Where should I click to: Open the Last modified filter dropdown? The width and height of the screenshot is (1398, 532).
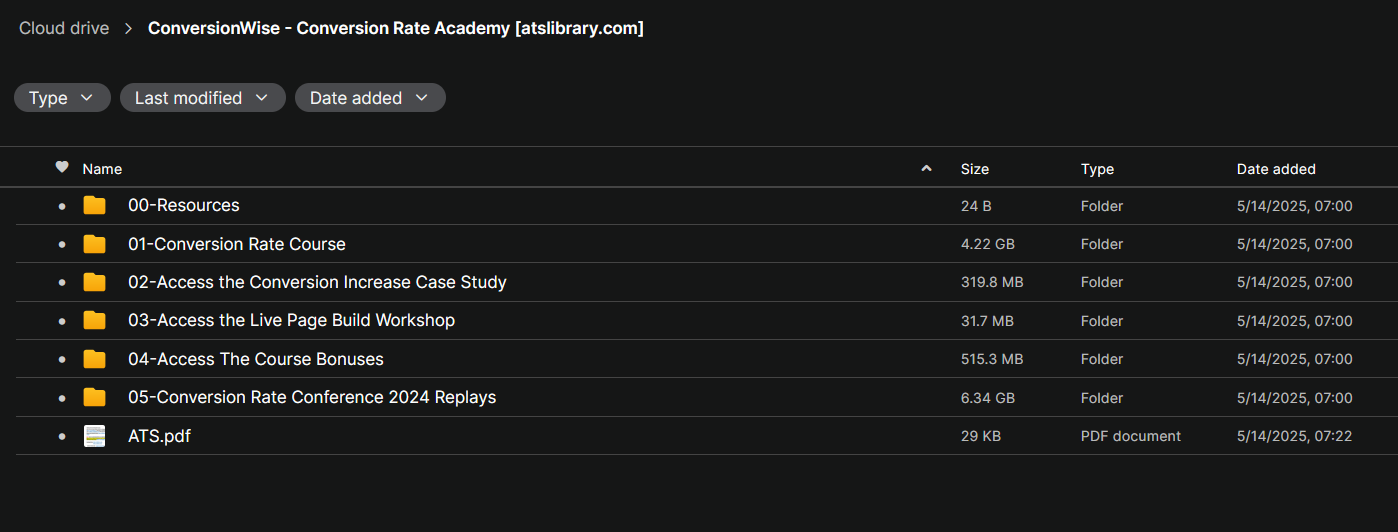click(x=202, y=98)
